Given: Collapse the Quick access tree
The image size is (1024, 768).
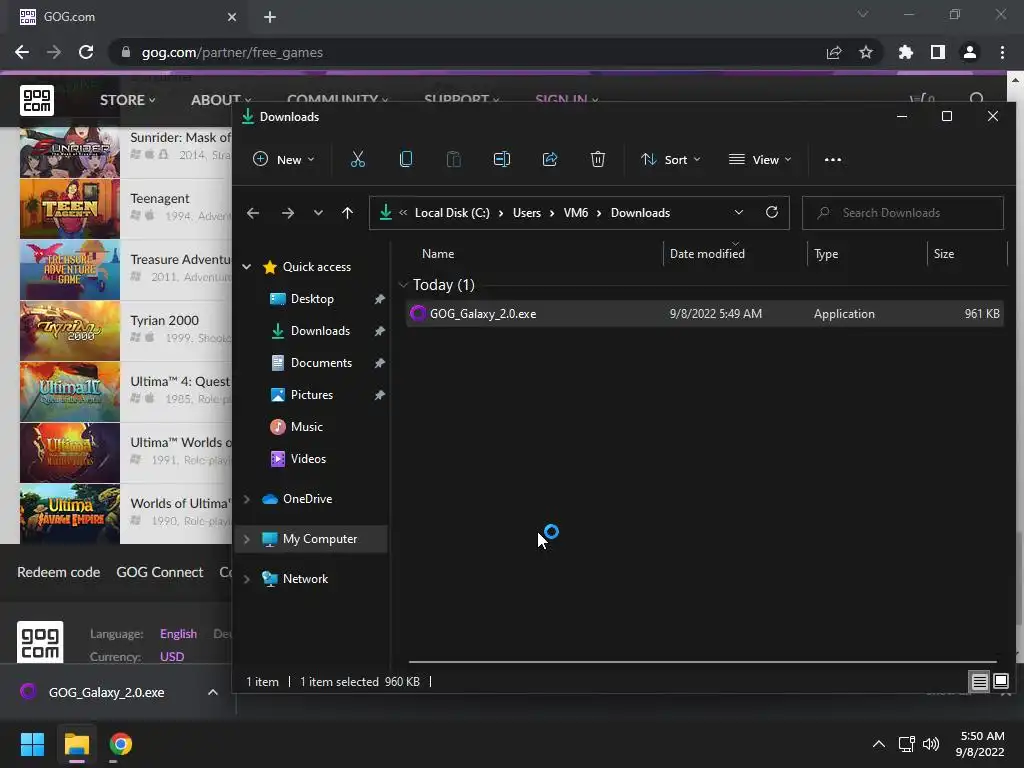Looking at the screenshot, I should 247,266.
